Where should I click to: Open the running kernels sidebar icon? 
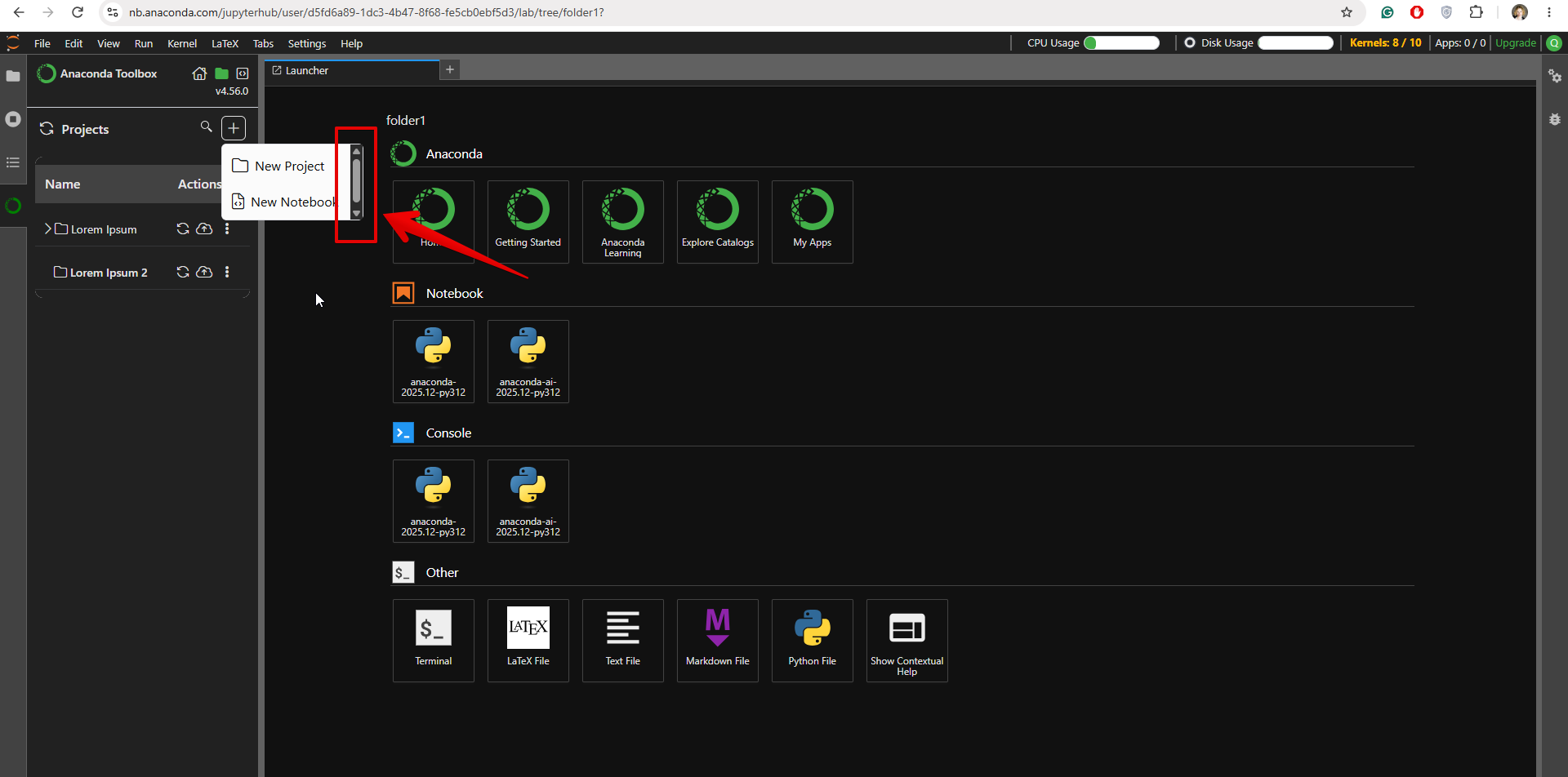point(13,119)
